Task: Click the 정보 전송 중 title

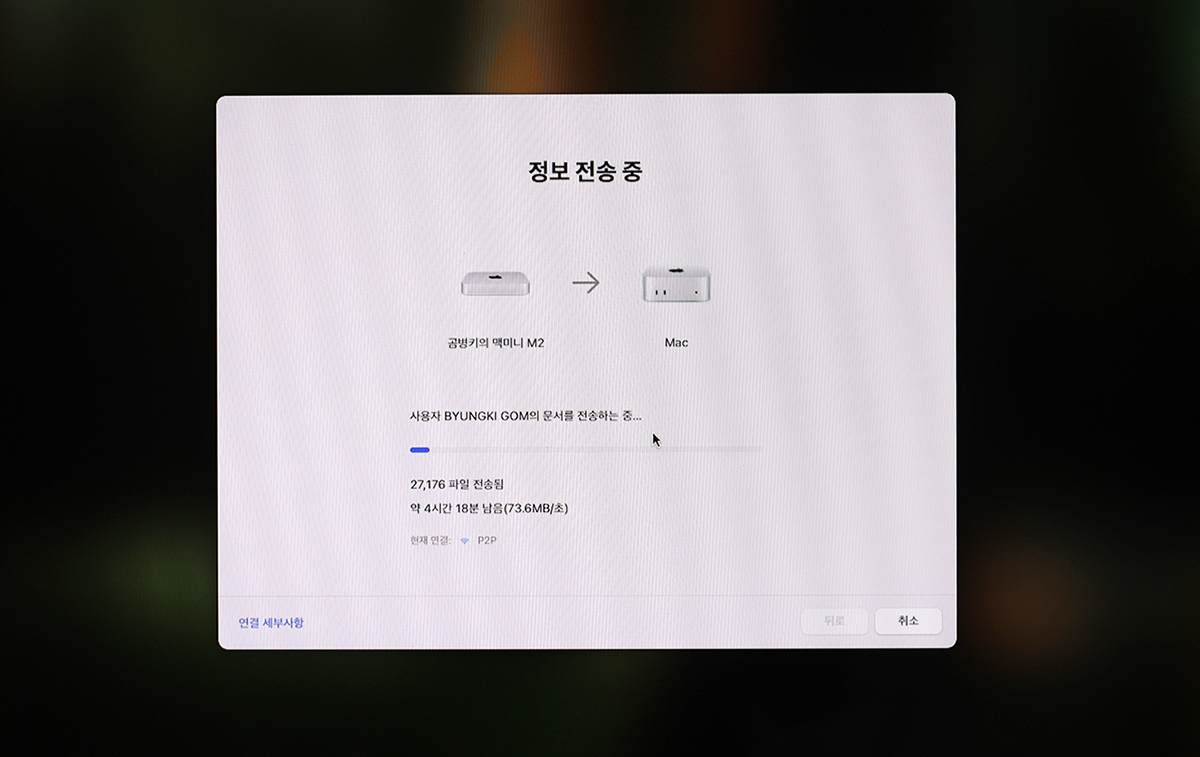Action: click(586, 171)
